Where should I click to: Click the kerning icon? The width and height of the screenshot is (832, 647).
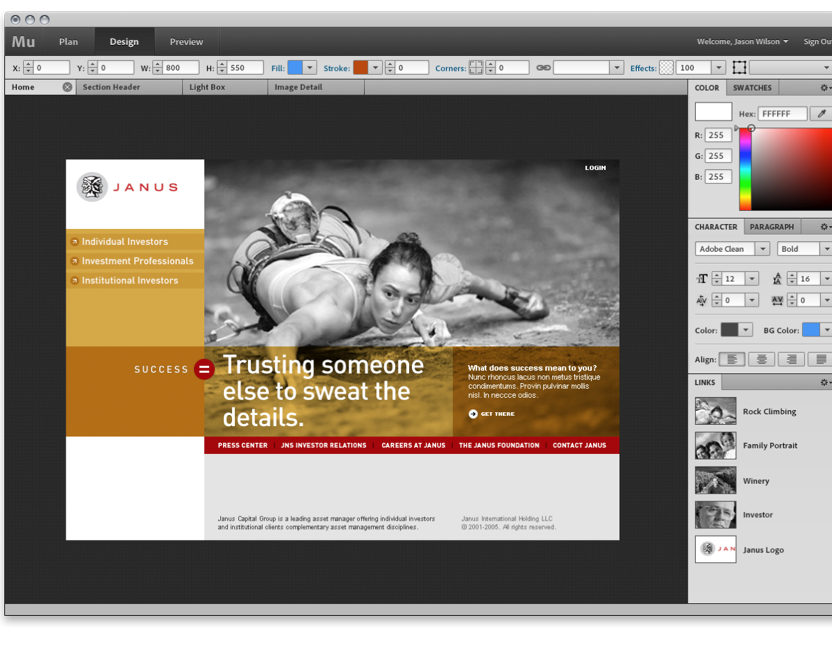[701, 300]
